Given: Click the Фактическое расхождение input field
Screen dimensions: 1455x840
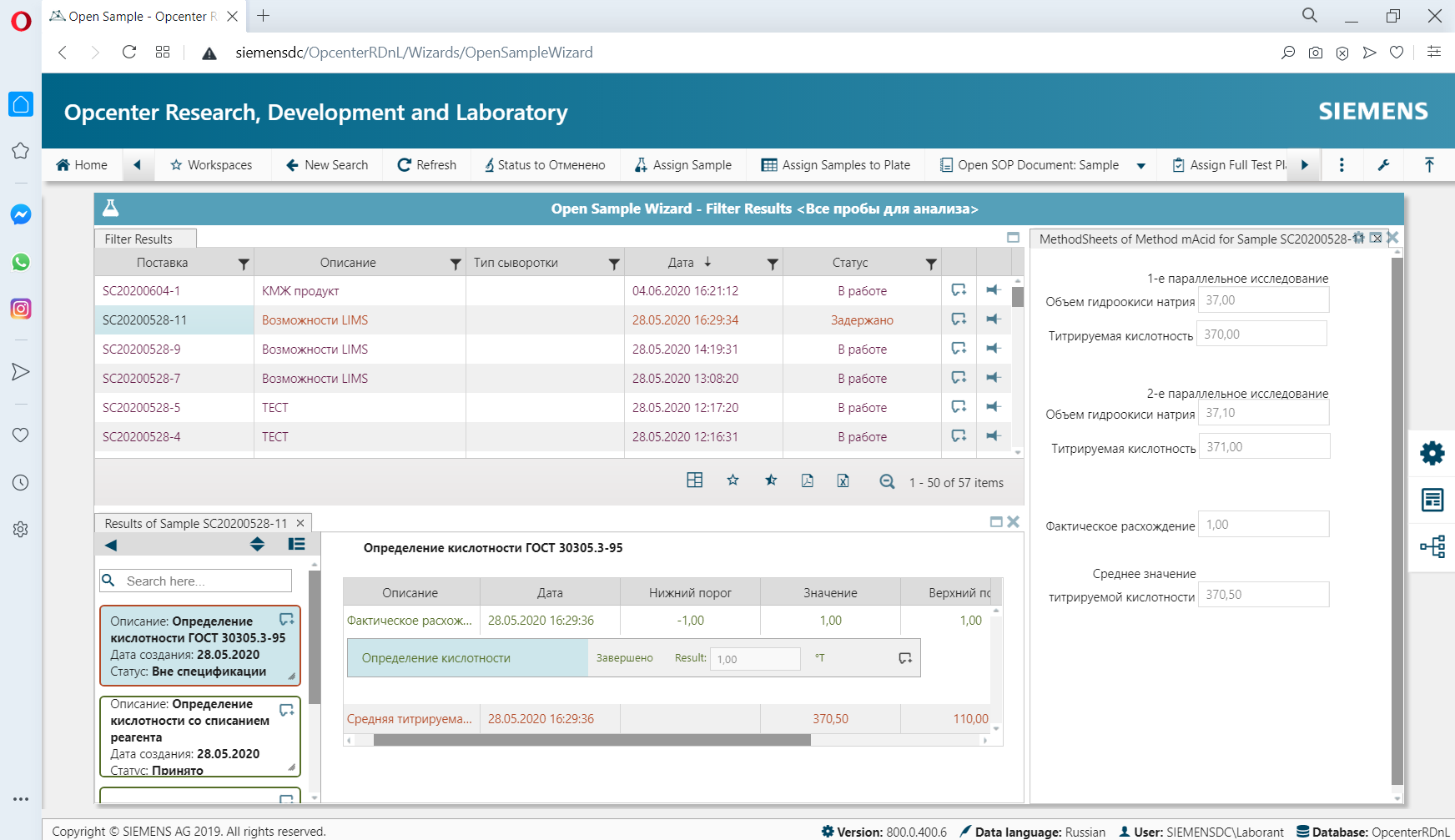Looking at the screenshot, I should click(1263, 525).
